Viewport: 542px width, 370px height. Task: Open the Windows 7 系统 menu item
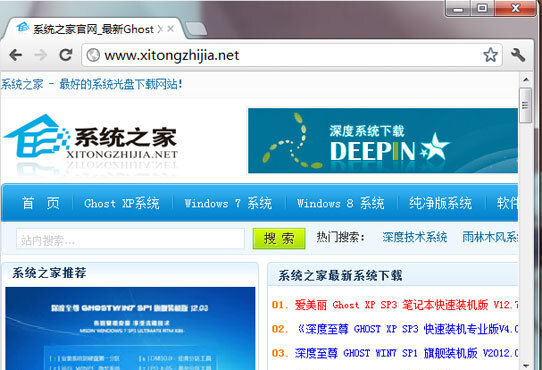228,203
